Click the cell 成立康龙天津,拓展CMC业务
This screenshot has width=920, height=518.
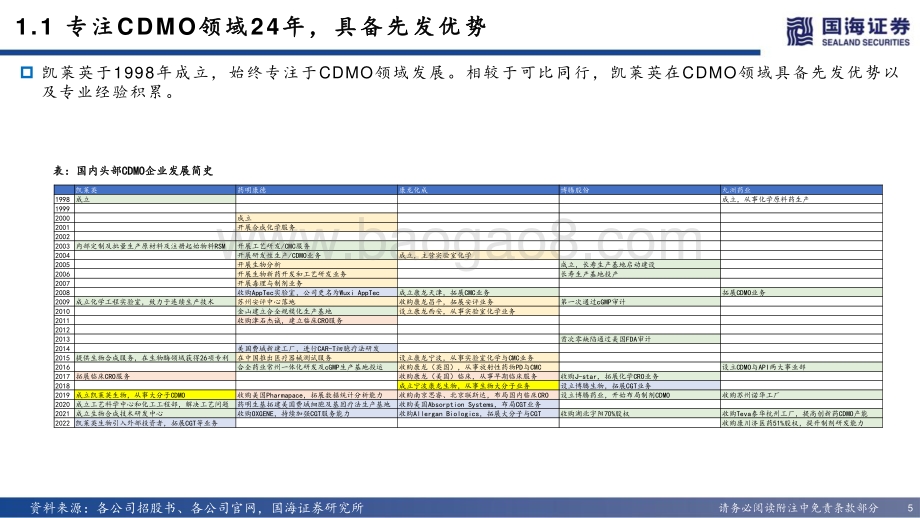[478, 293]
